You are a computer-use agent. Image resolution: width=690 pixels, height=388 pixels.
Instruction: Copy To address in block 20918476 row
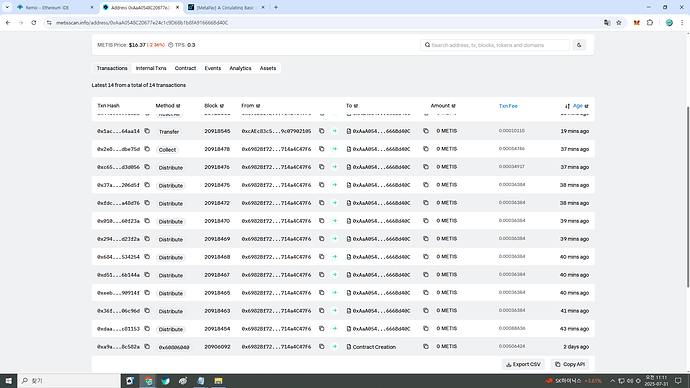[x=426, y=167]
